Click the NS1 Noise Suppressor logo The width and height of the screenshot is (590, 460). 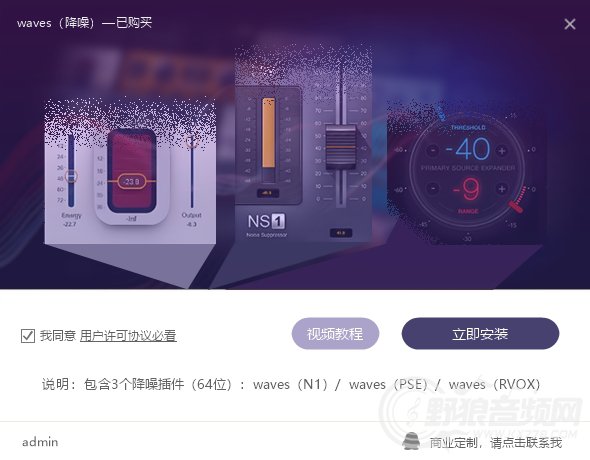tap(266, 225)
